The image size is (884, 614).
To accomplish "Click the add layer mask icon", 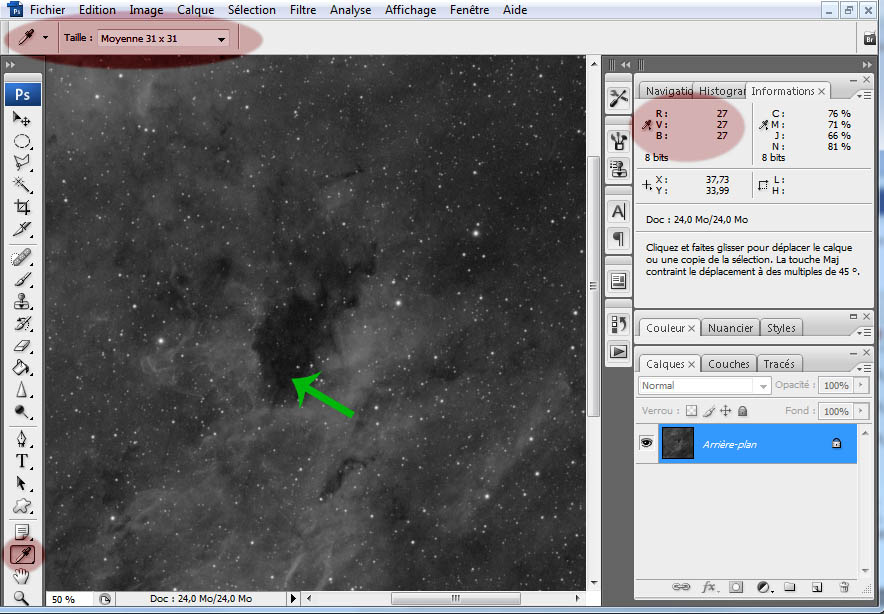I will (736, 587).
